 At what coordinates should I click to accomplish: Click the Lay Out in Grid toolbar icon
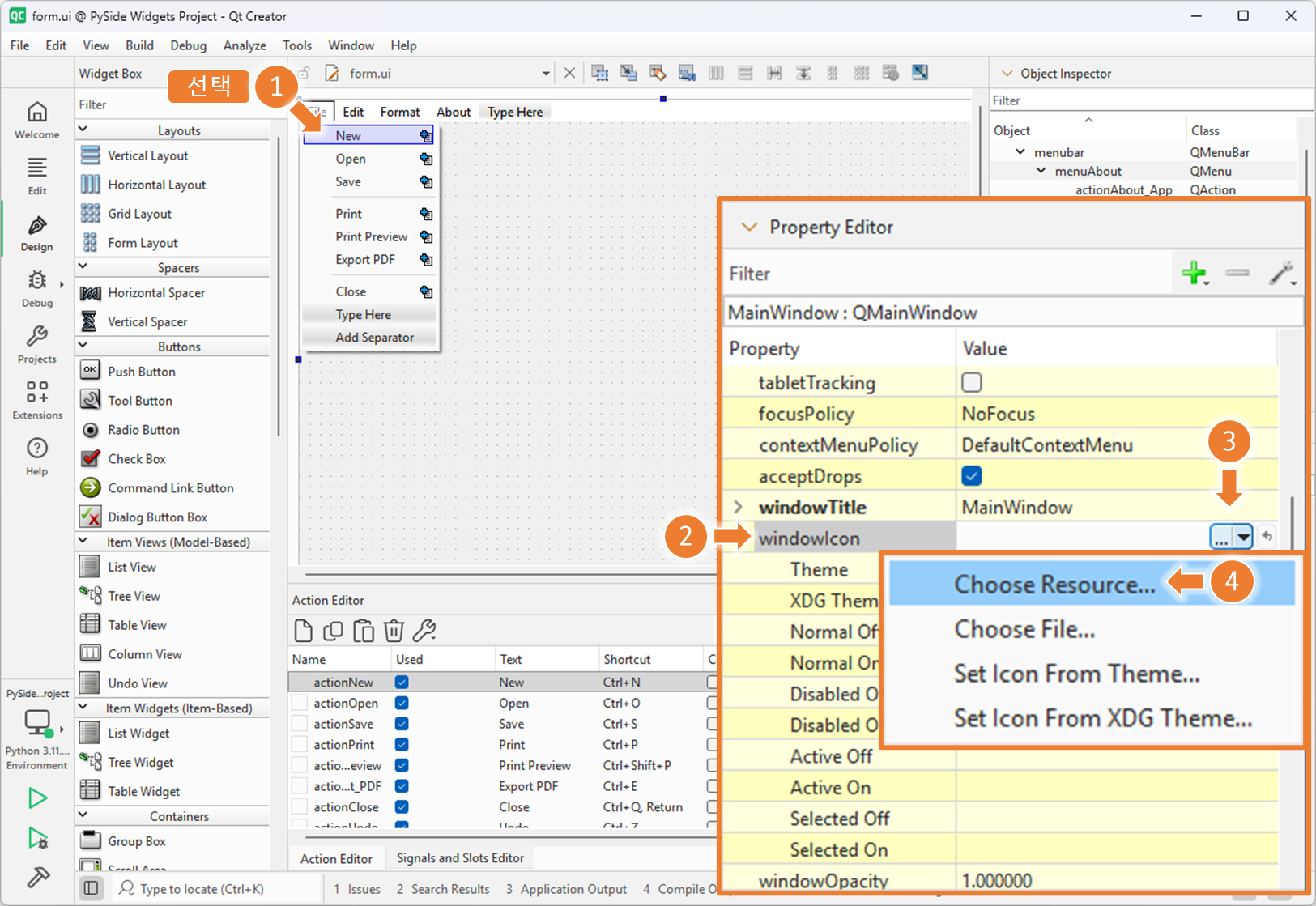(862, 73)
